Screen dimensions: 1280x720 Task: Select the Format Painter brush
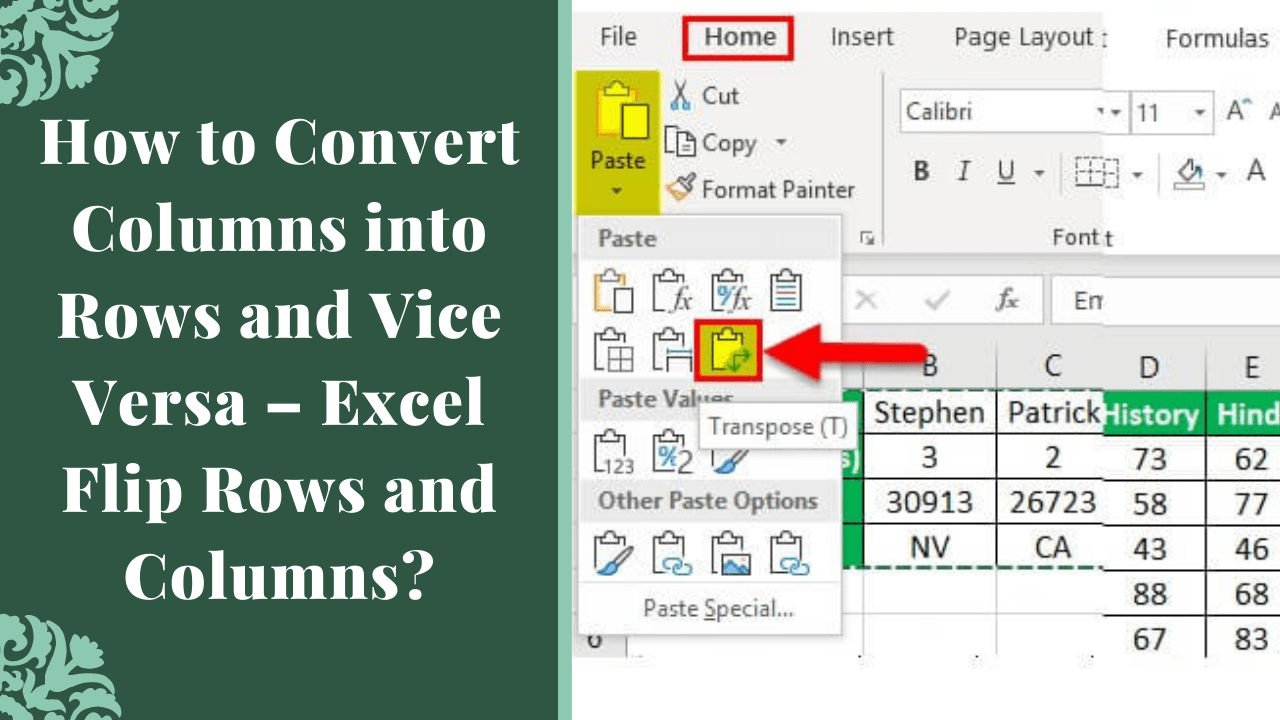[x=681, y=189]
